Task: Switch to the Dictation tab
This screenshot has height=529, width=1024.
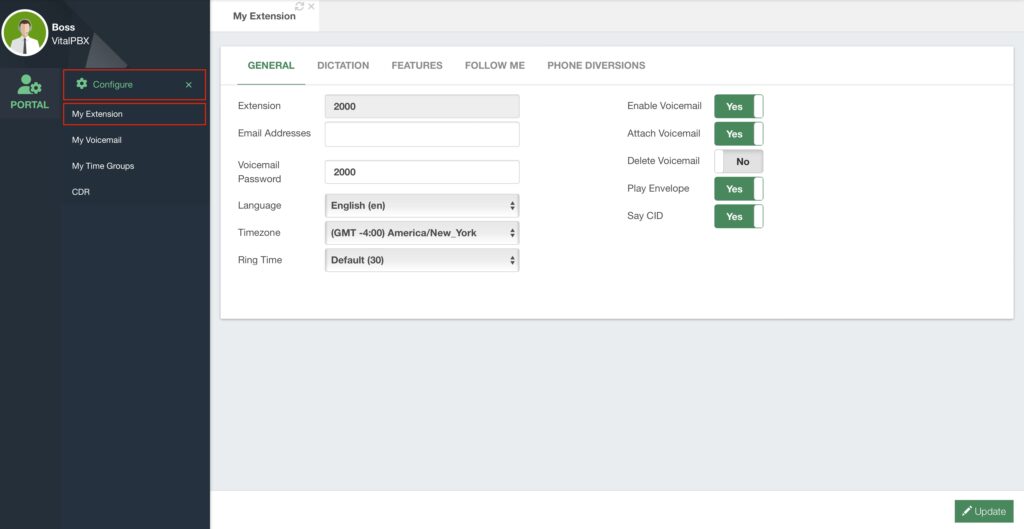Action: pyautogui.click(x=343, y=66)
